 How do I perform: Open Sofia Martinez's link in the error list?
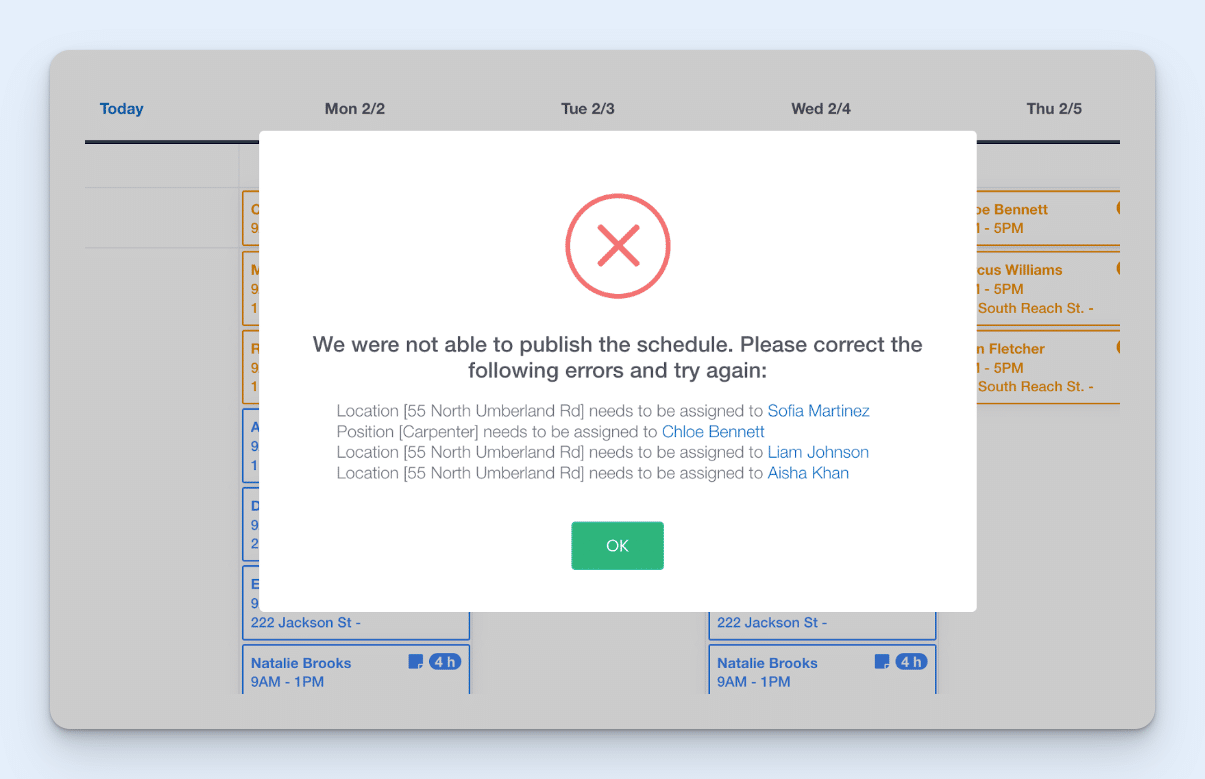click(x=818, y=410)
